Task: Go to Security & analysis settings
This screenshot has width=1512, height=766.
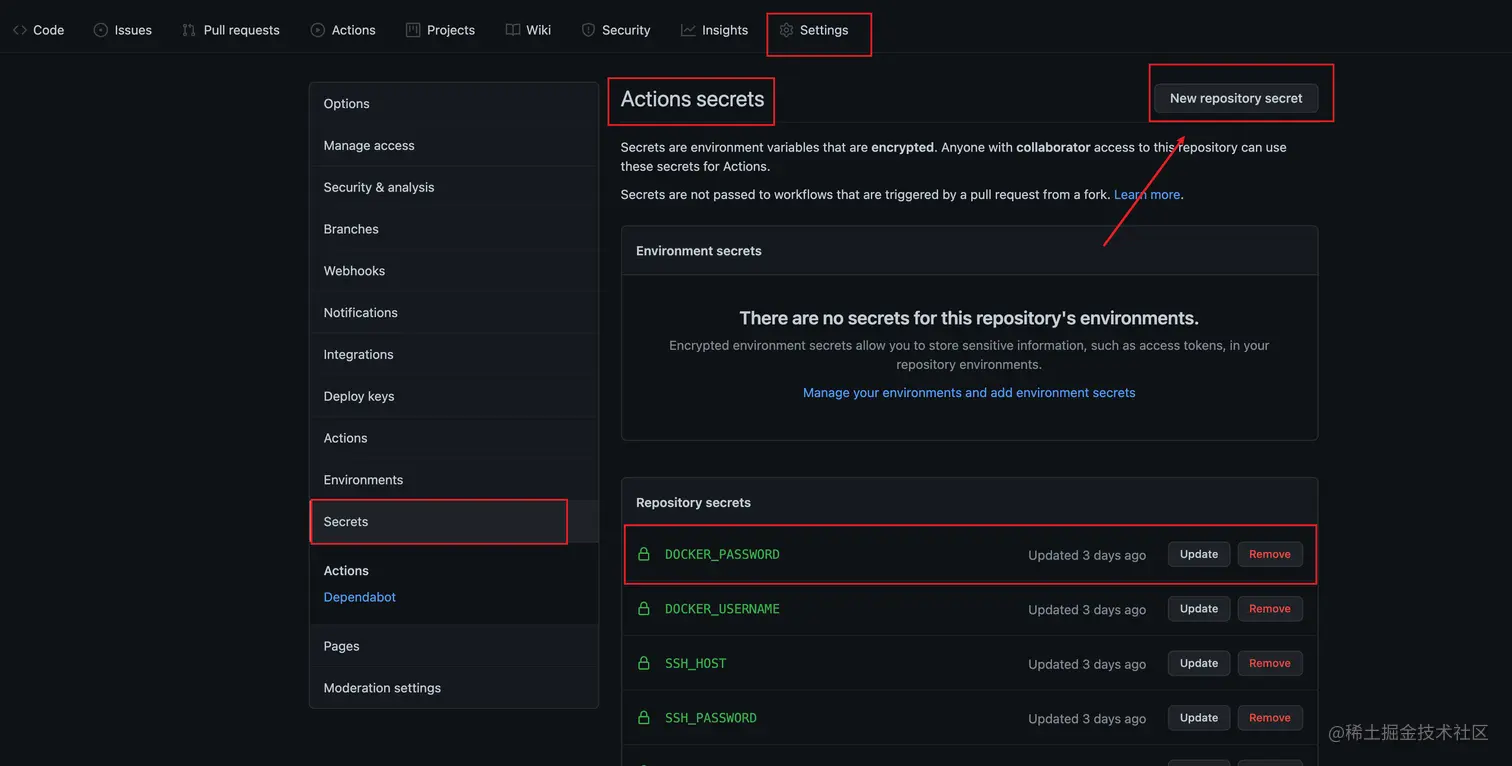Action: (x=454, y=187)
